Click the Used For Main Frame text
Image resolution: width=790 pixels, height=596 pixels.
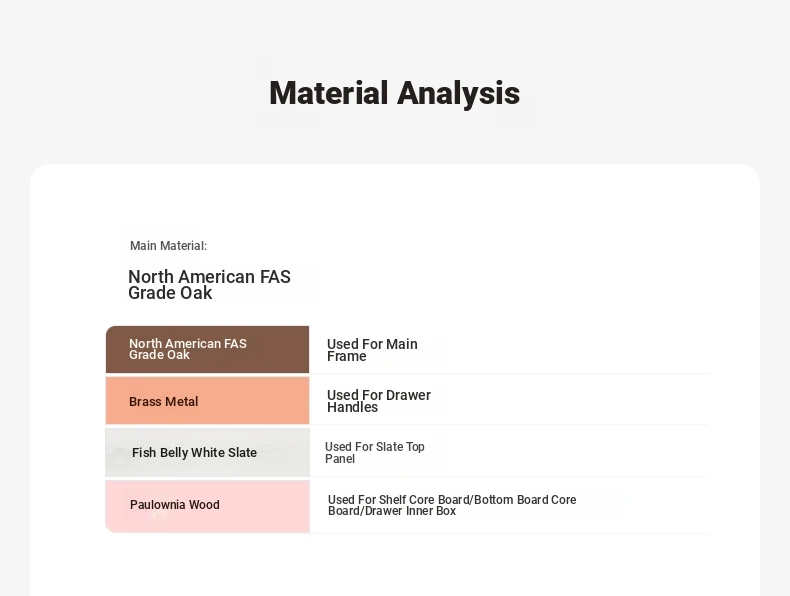[x=372, y=350]
